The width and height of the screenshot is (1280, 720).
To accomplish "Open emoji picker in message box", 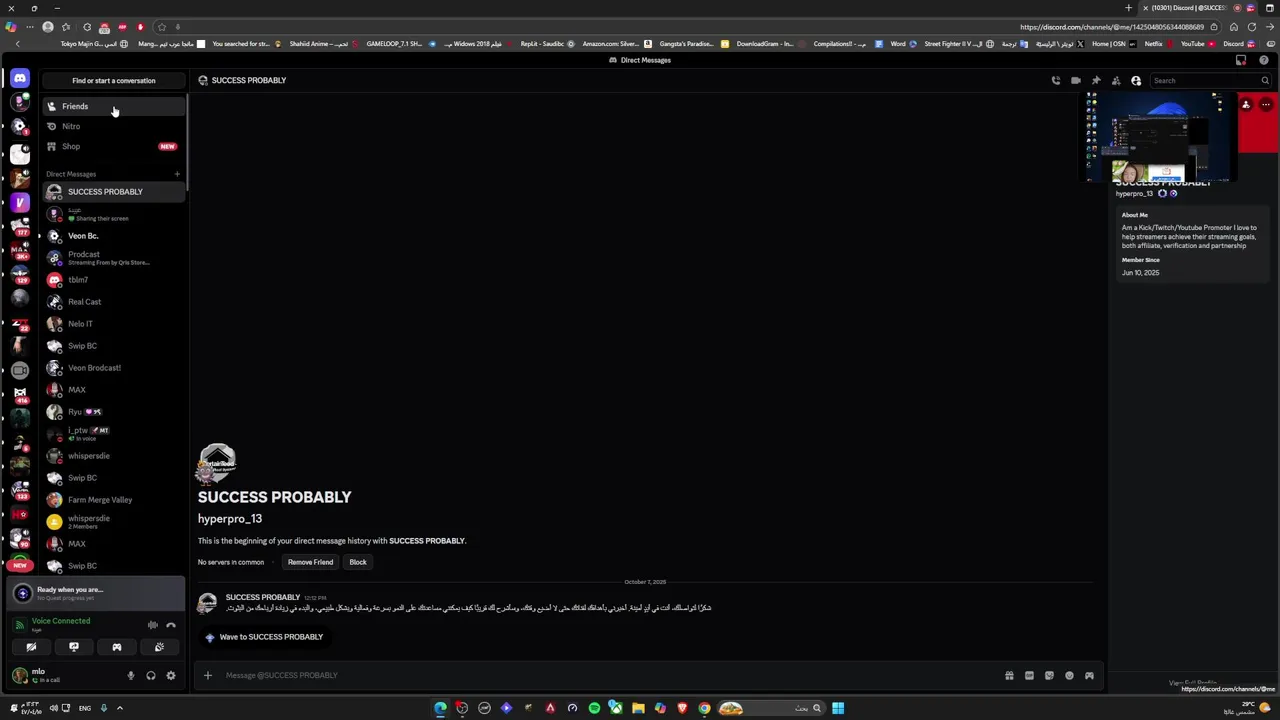I will pyautogui.click(x=1069, y=675).
